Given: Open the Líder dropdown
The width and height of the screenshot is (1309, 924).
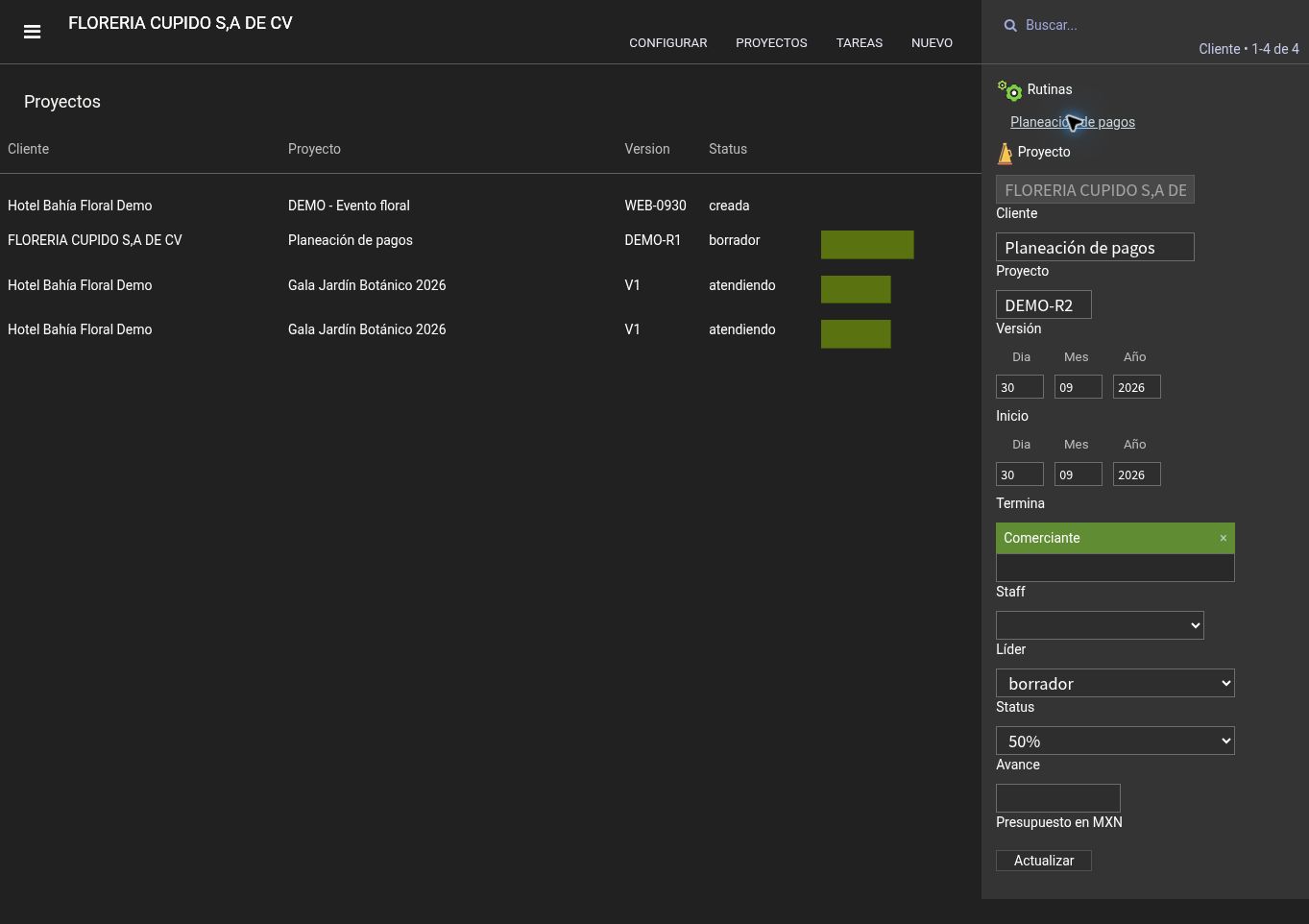Looking at the screenshot, I should coord(1100,625).
